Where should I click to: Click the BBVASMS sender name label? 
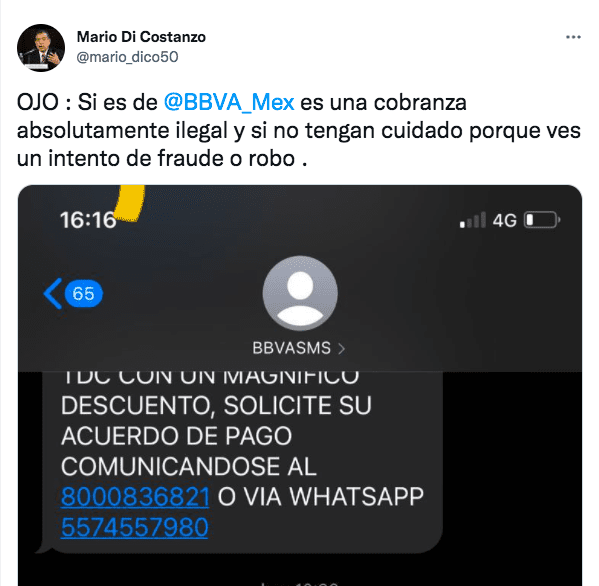(x=291, y=348)
